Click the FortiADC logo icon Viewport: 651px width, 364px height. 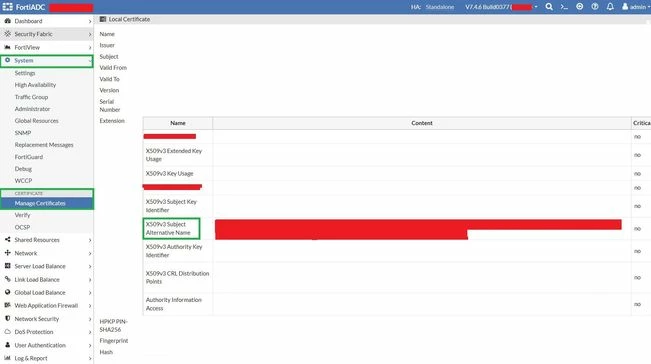(x=7, y=7)
